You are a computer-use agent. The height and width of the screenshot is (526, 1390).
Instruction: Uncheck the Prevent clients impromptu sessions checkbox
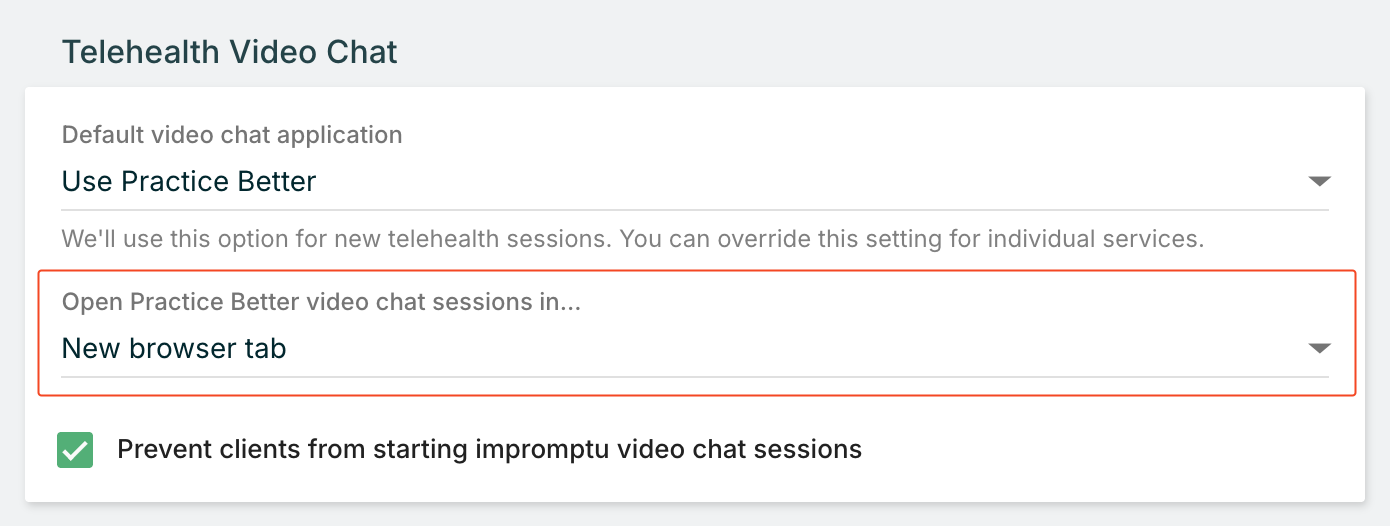75,450
